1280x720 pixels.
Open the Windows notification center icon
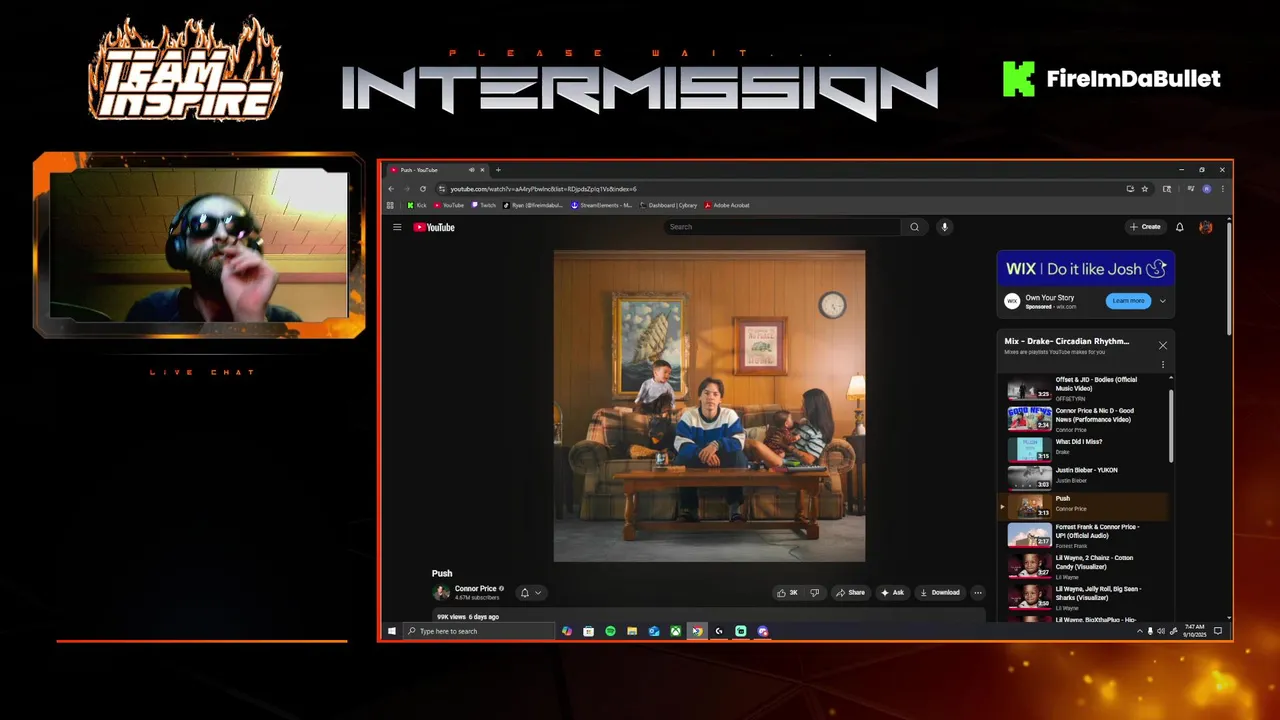[x=1218, y=631]
